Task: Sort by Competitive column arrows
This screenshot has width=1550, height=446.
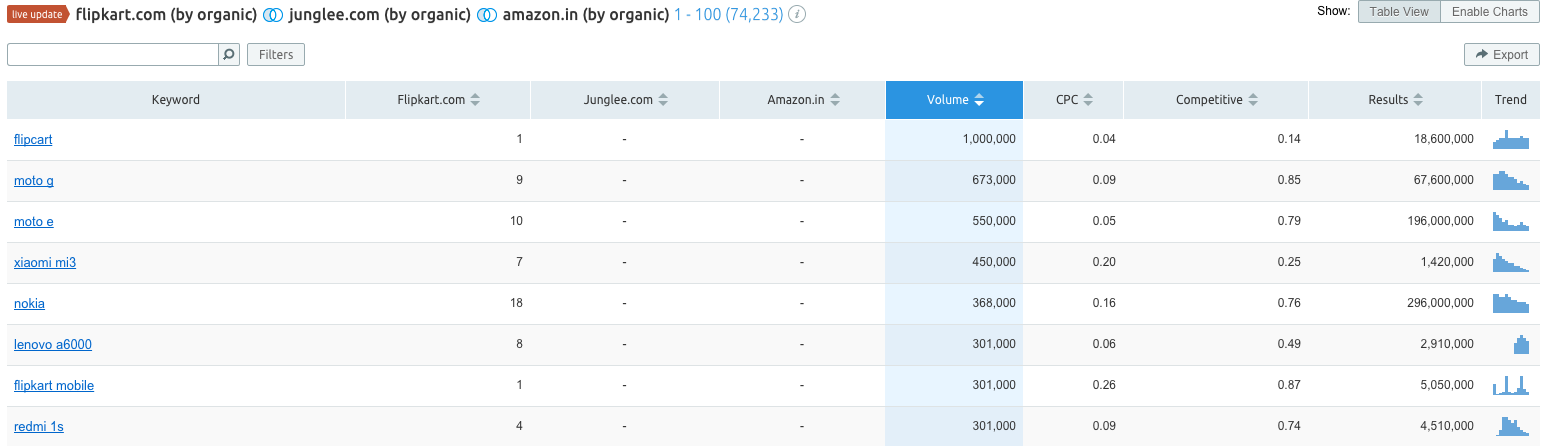Action: (x=1253, y=100)
